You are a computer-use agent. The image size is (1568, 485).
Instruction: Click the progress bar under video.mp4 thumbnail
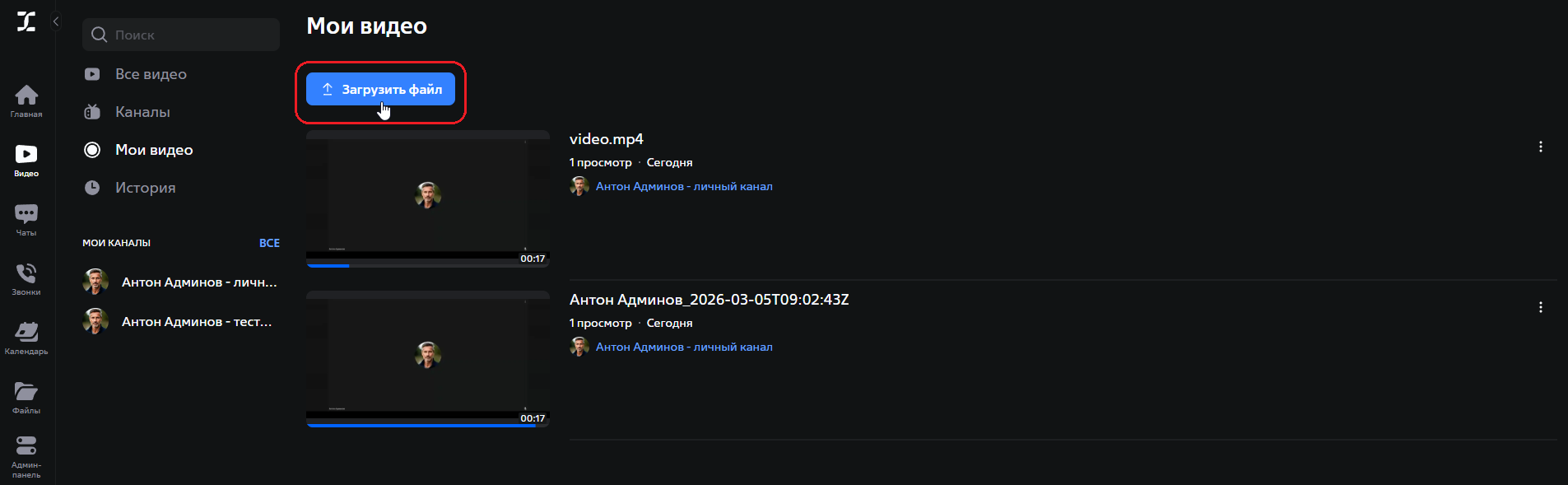tap(427, 264)
